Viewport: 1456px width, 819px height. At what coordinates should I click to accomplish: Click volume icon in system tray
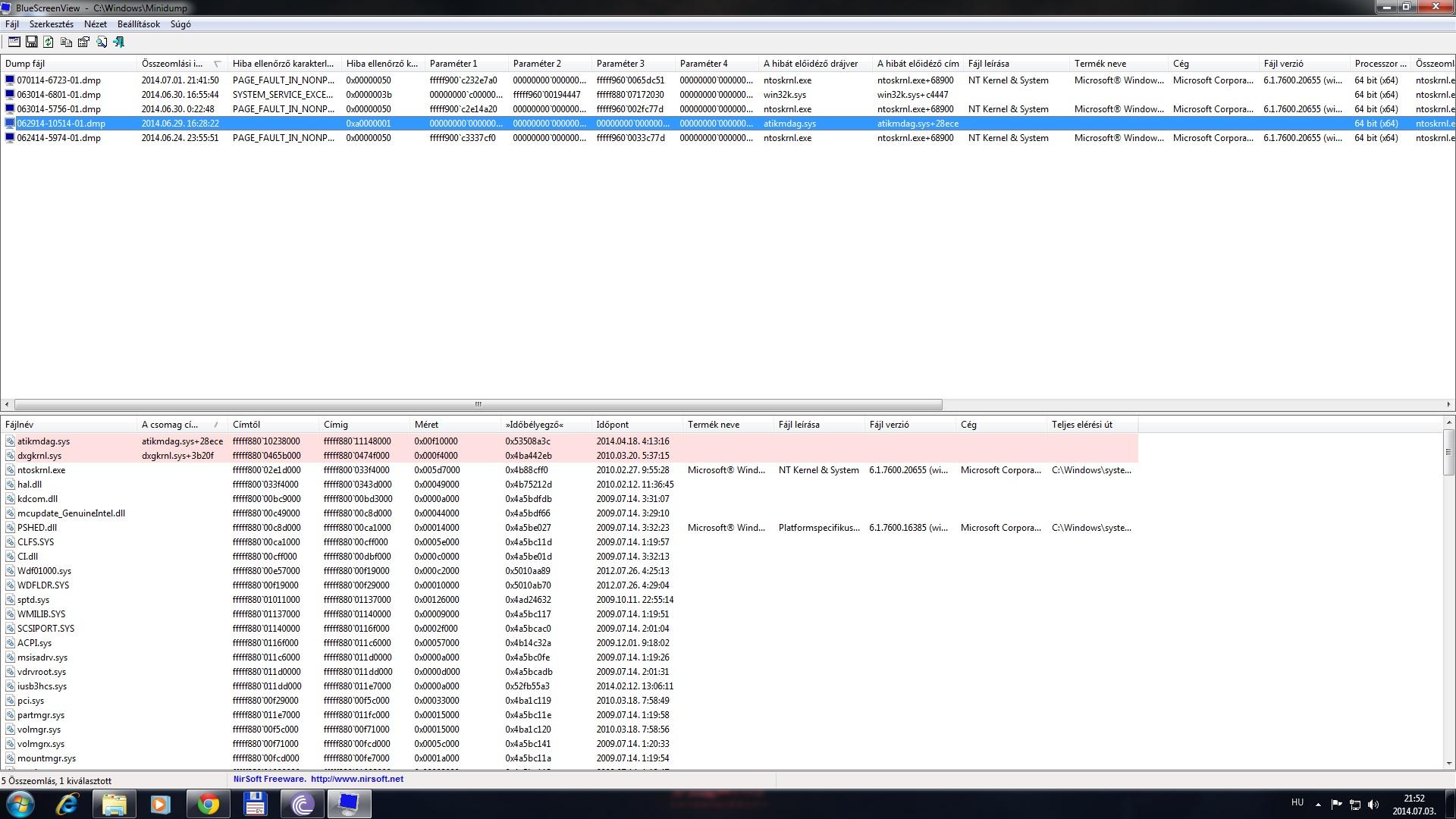pos(1373,804)
